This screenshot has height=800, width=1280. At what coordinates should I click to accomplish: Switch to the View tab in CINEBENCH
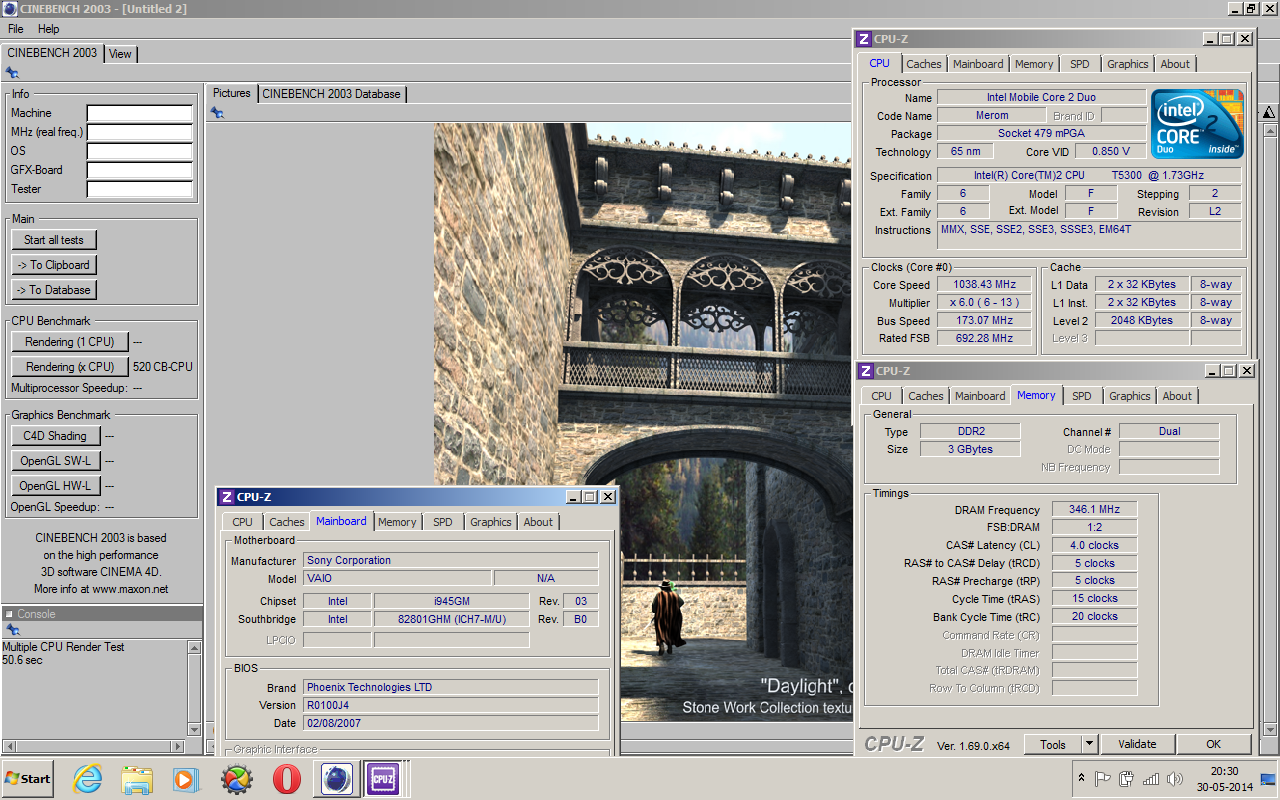[x=120, y=54]
